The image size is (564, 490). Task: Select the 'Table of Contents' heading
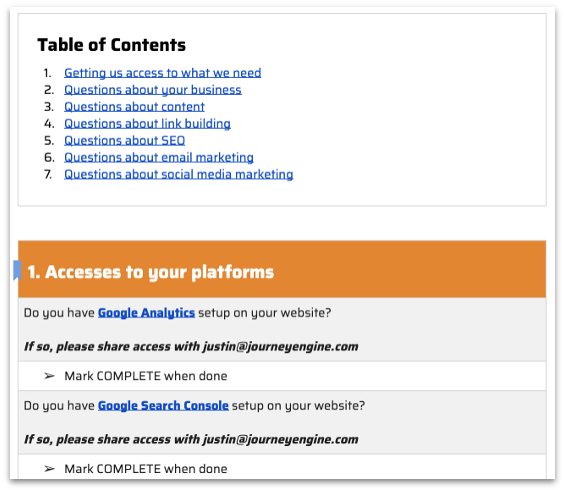pyautogui.click(x=112, y=45)
